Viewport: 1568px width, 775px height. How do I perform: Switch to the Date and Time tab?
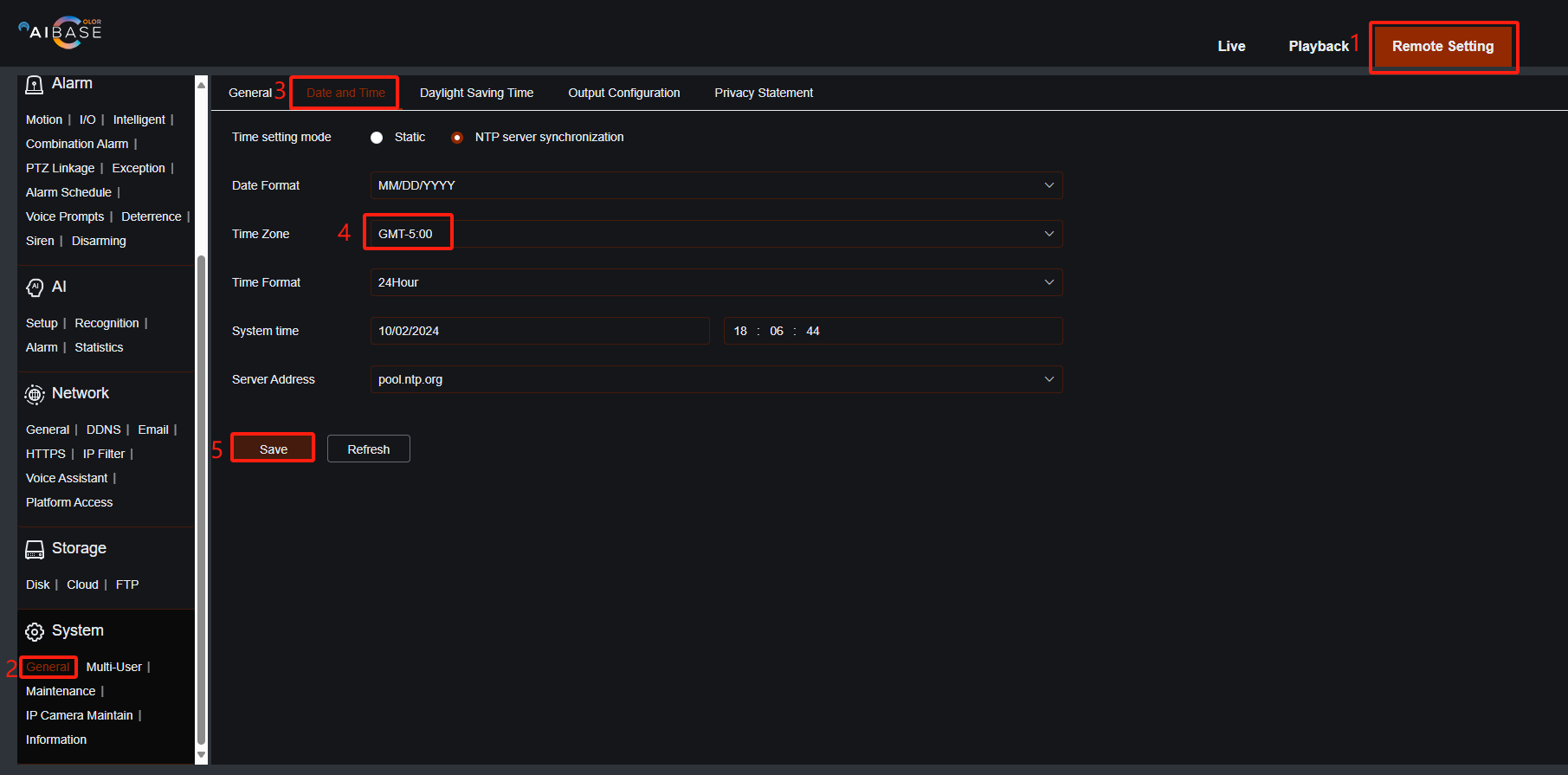pos(345,93)
